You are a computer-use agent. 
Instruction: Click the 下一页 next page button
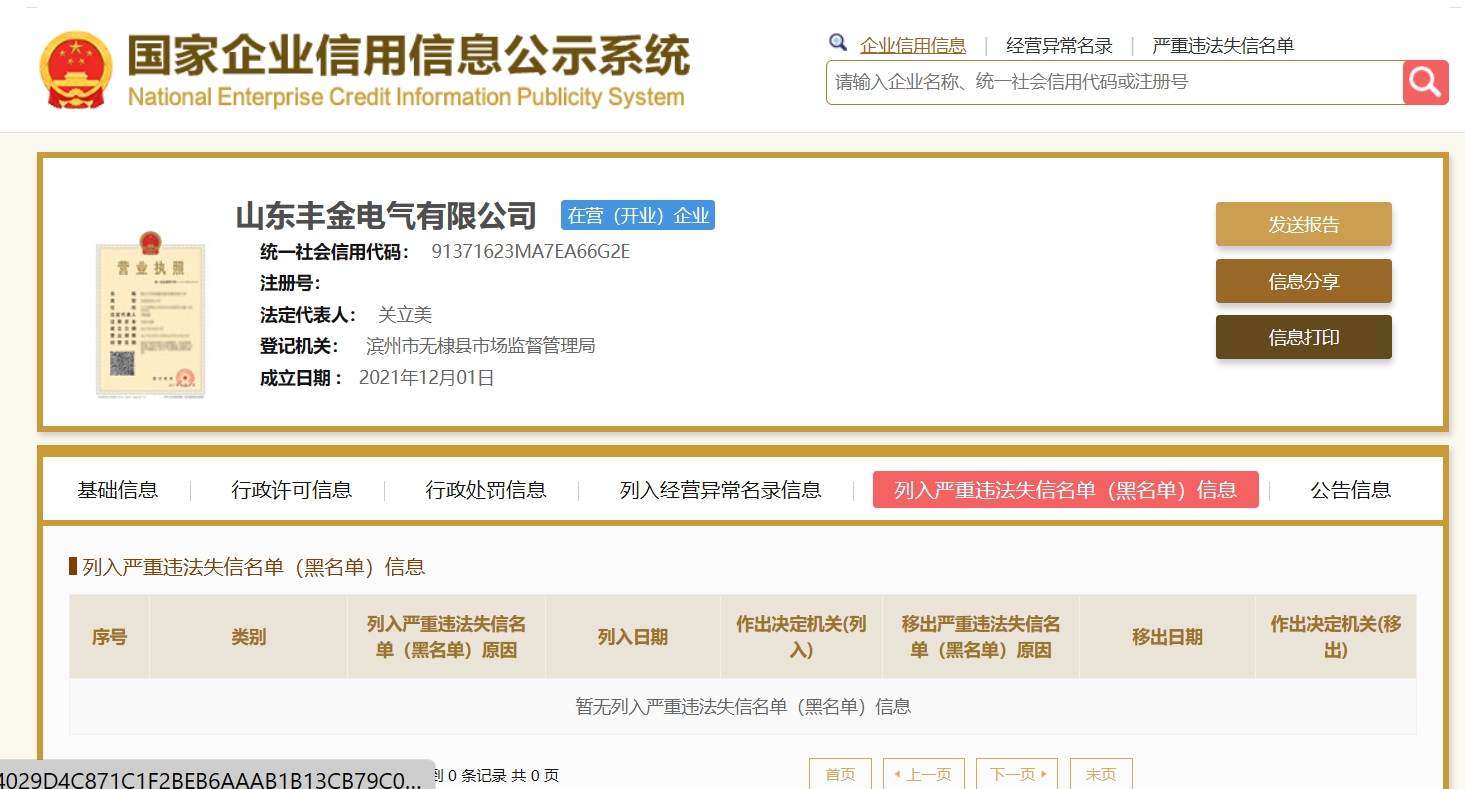click(x=1016, y=774)
